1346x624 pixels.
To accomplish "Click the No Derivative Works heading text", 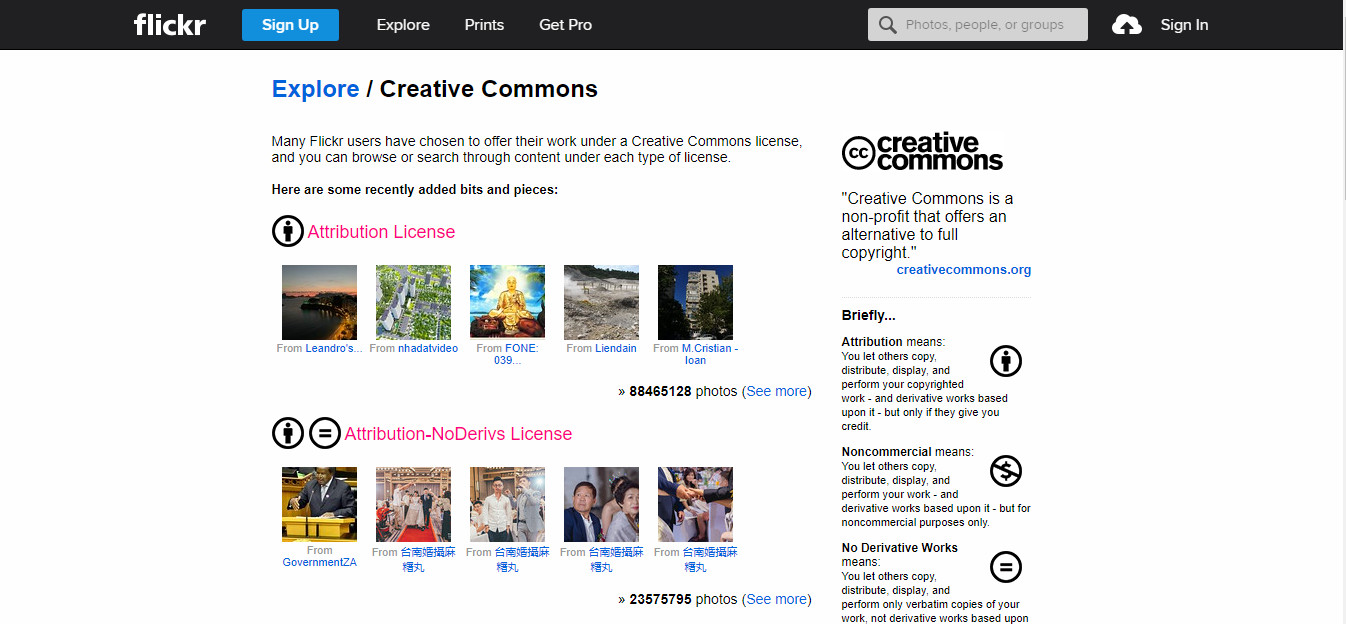I will tap(899, 548).
